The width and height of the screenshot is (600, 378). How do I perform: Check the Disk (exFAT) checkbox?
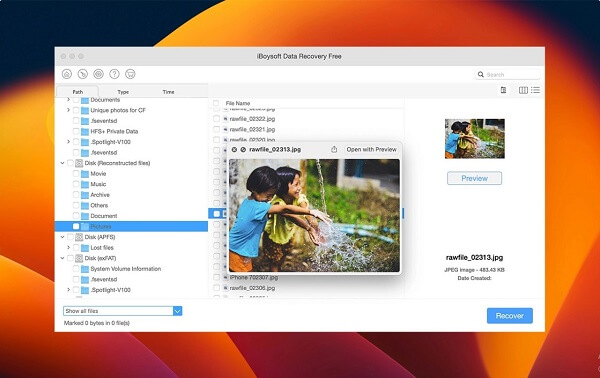70,258
